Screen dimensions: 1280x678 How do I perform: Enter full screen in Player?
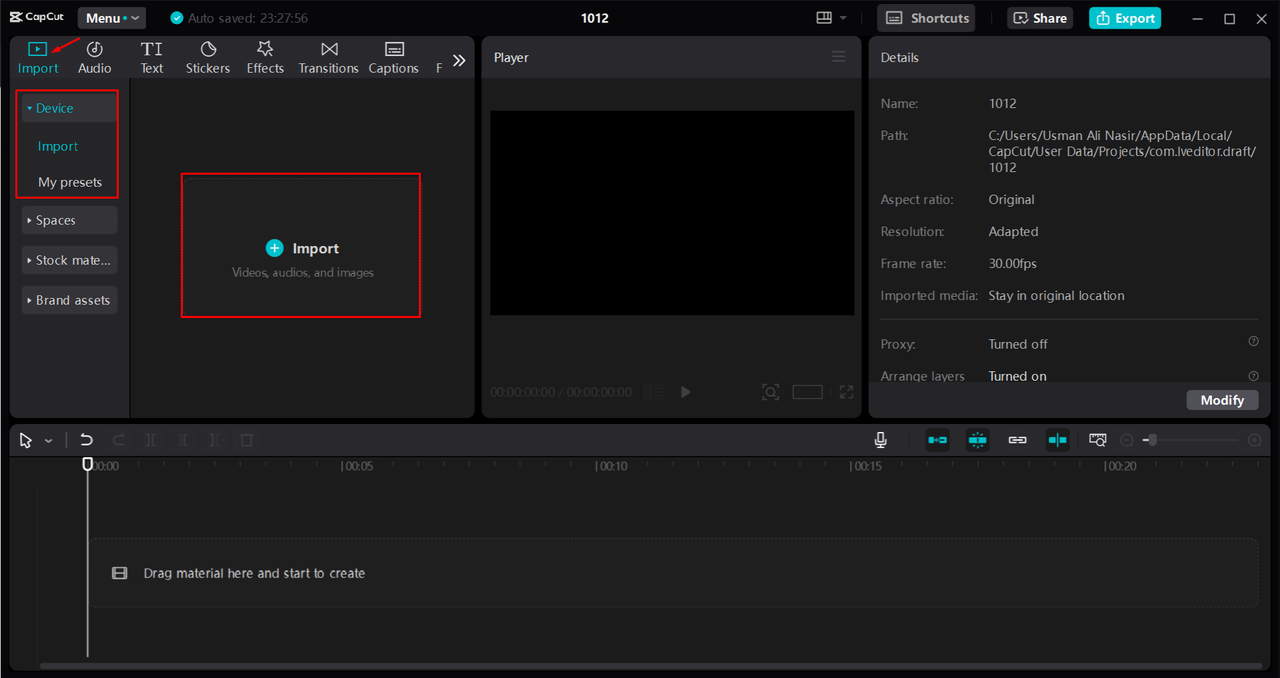[x=846, y=392]
